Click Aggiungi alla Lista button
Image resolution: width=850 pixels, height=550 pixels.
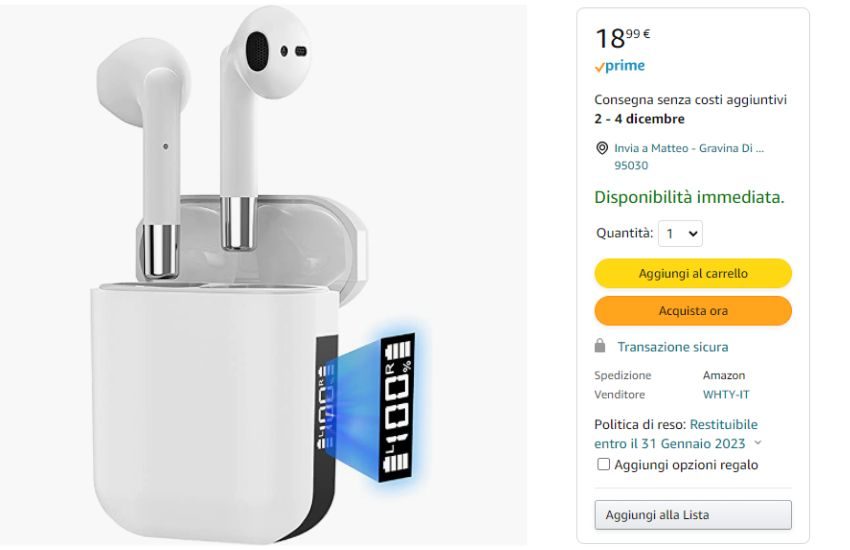693,515
